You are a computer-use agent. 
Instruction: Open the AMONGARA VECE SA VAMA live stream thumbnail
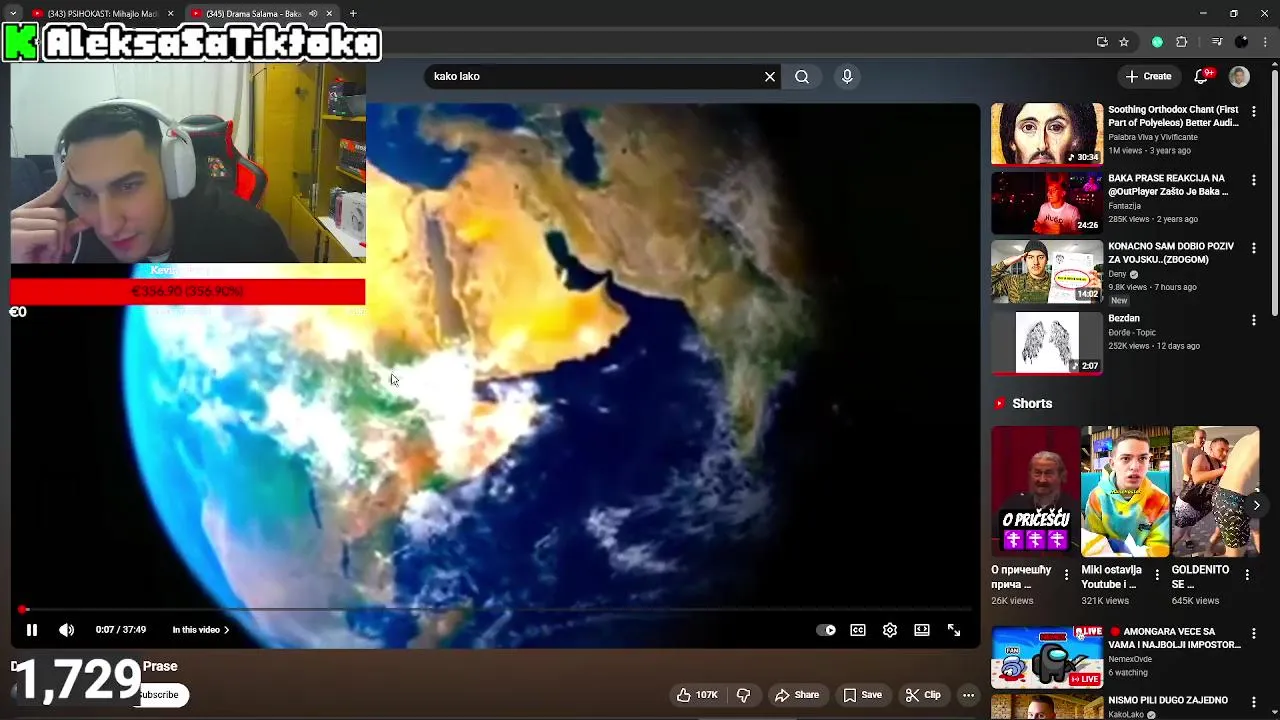[x=1046, y=657]
